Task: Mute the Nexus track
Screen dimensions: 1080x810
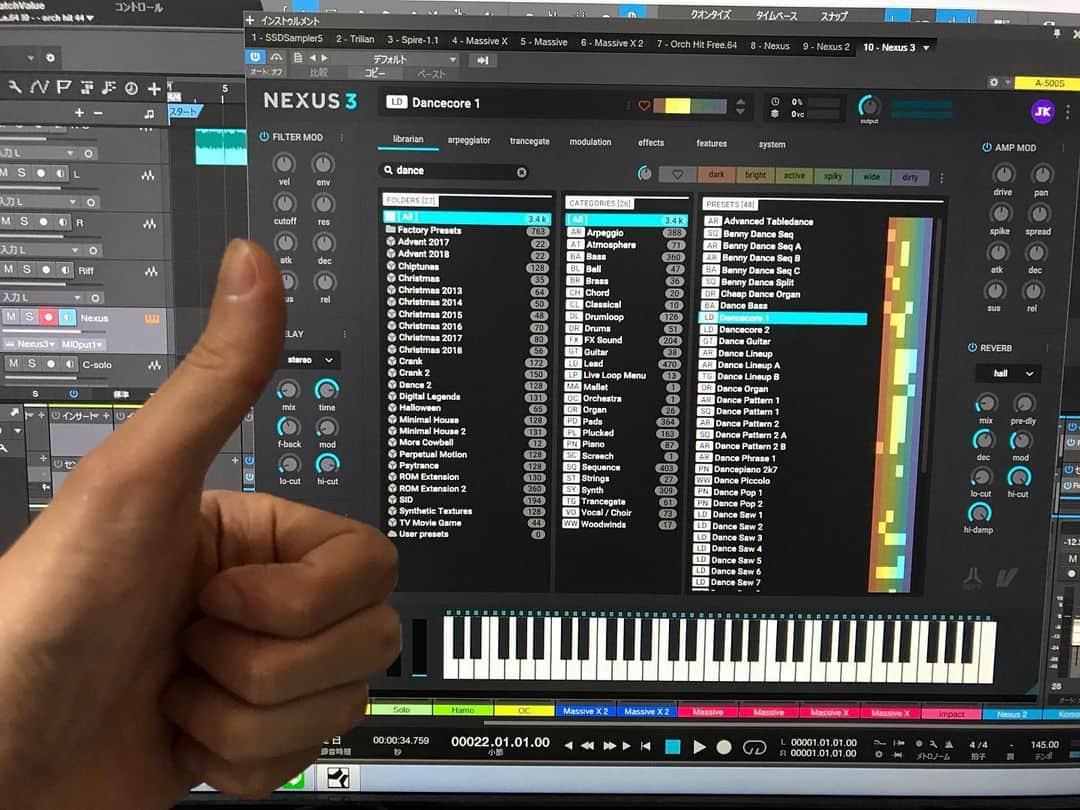Action: (11, 317)
